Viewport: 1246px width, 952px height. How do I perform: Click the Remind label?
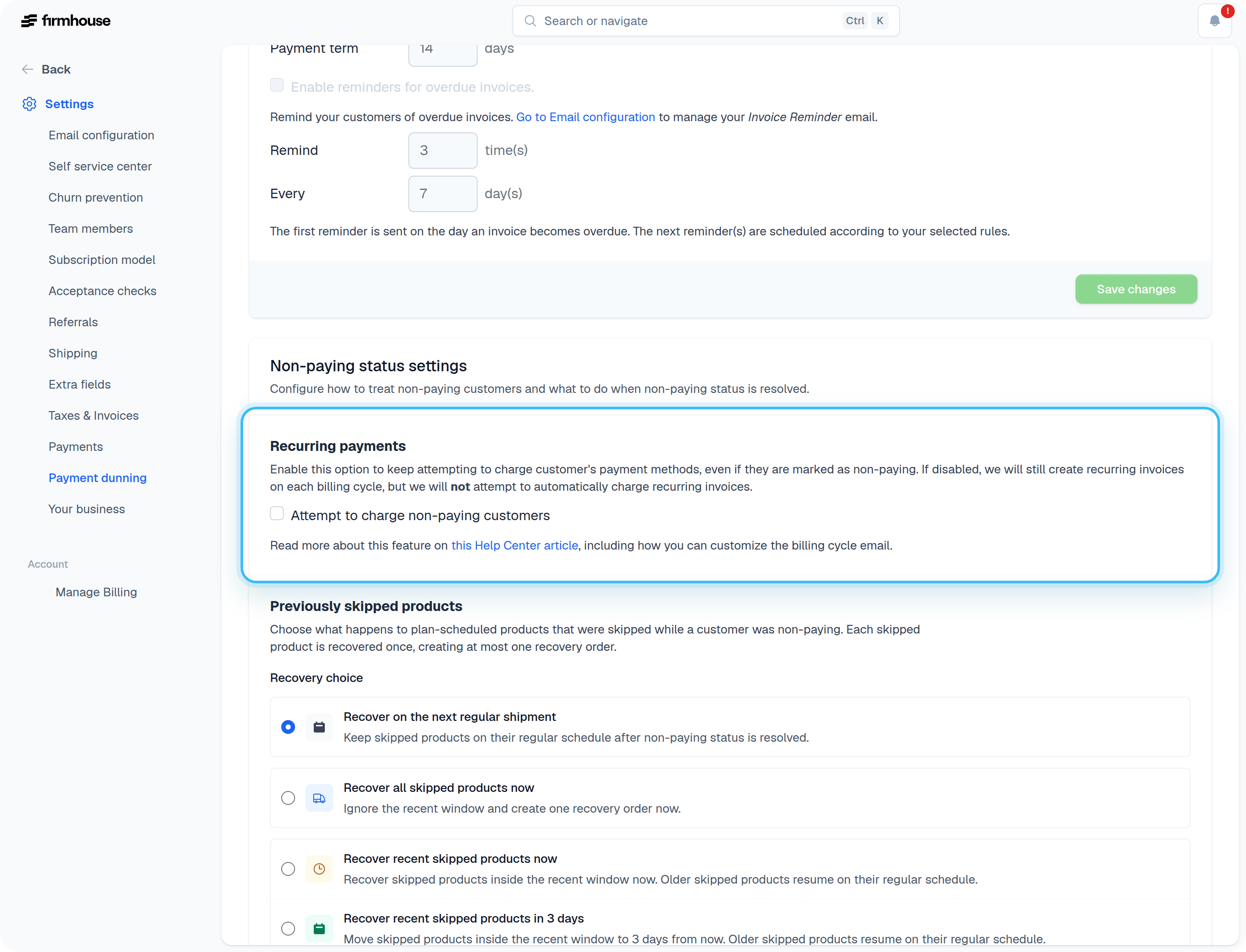pyautogui.click(x=294, y=150)
